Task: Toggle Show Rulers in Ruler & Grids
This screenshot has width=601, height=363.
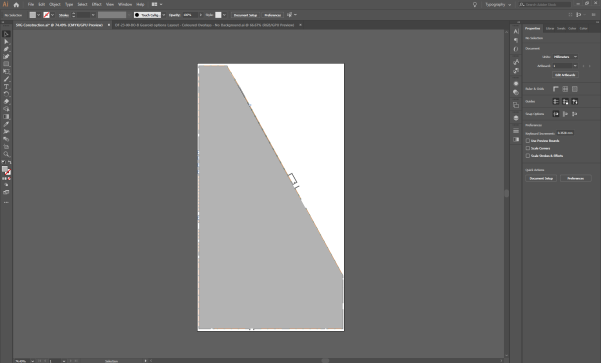Action: coord(556,89)
